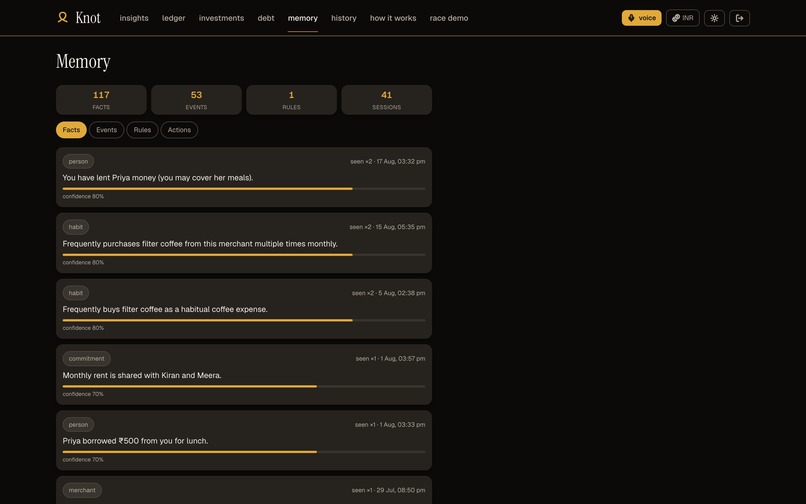Click the 'seen ×2 · 15 Aug, 05:35 pm' timestamp
806x504 pixels.
click(387, 227)
